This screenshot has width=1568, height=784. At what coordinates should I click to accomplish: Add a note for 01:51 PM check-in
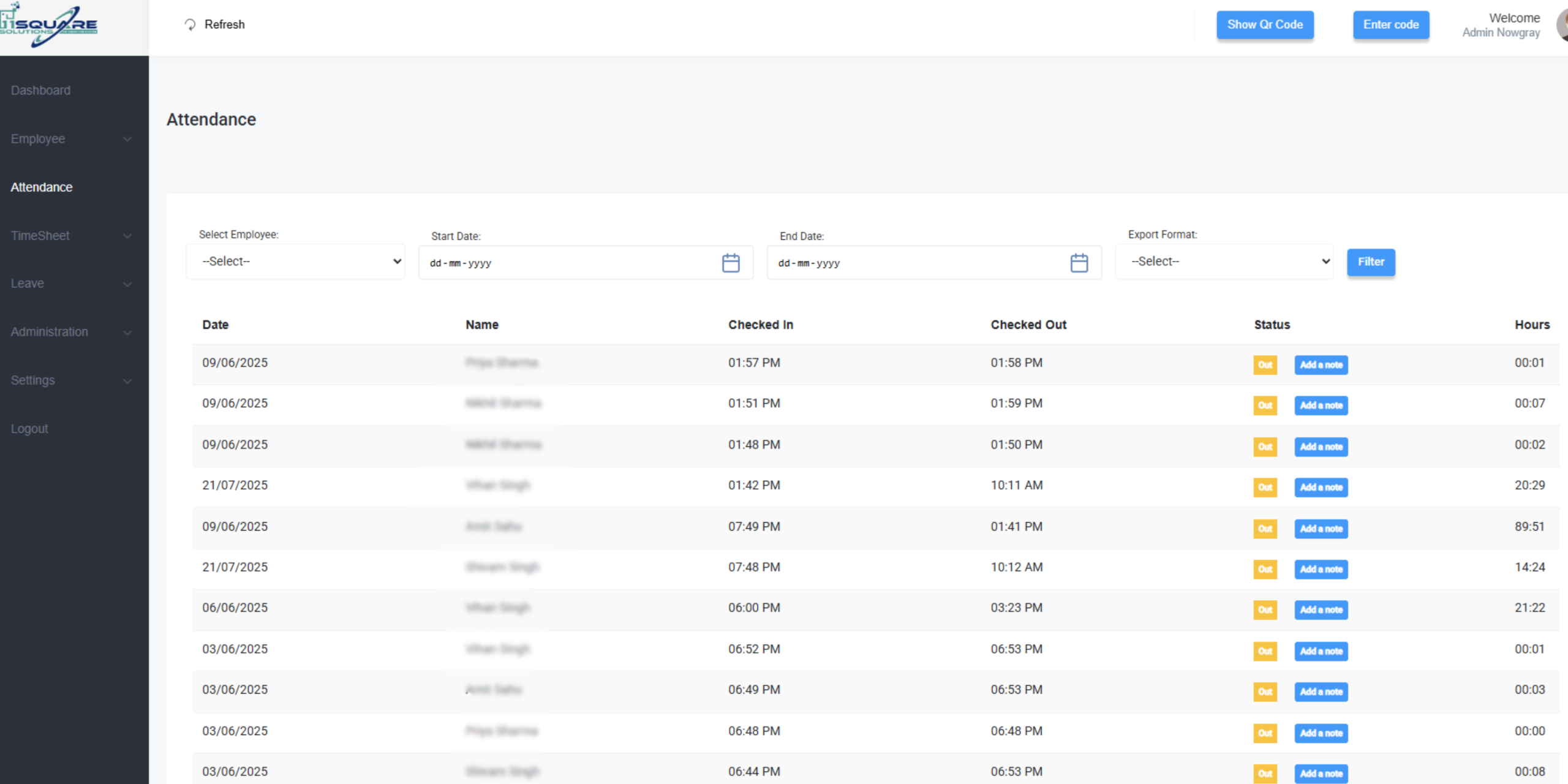(x=1321, y=405)
